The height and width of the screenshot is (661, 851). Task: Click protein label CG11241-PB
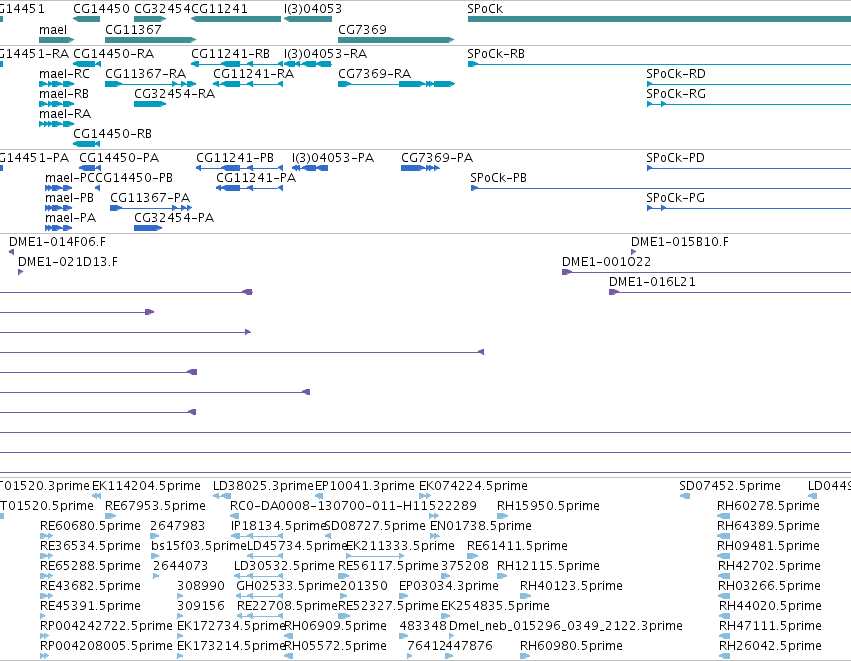point(234,158)
